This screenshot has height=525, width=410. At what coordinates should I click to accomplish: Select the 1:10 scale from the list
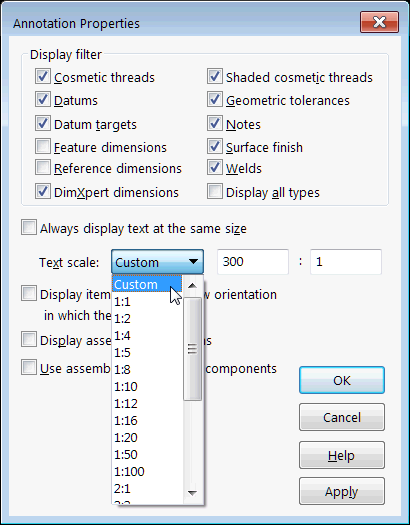(x=147, y=387)
